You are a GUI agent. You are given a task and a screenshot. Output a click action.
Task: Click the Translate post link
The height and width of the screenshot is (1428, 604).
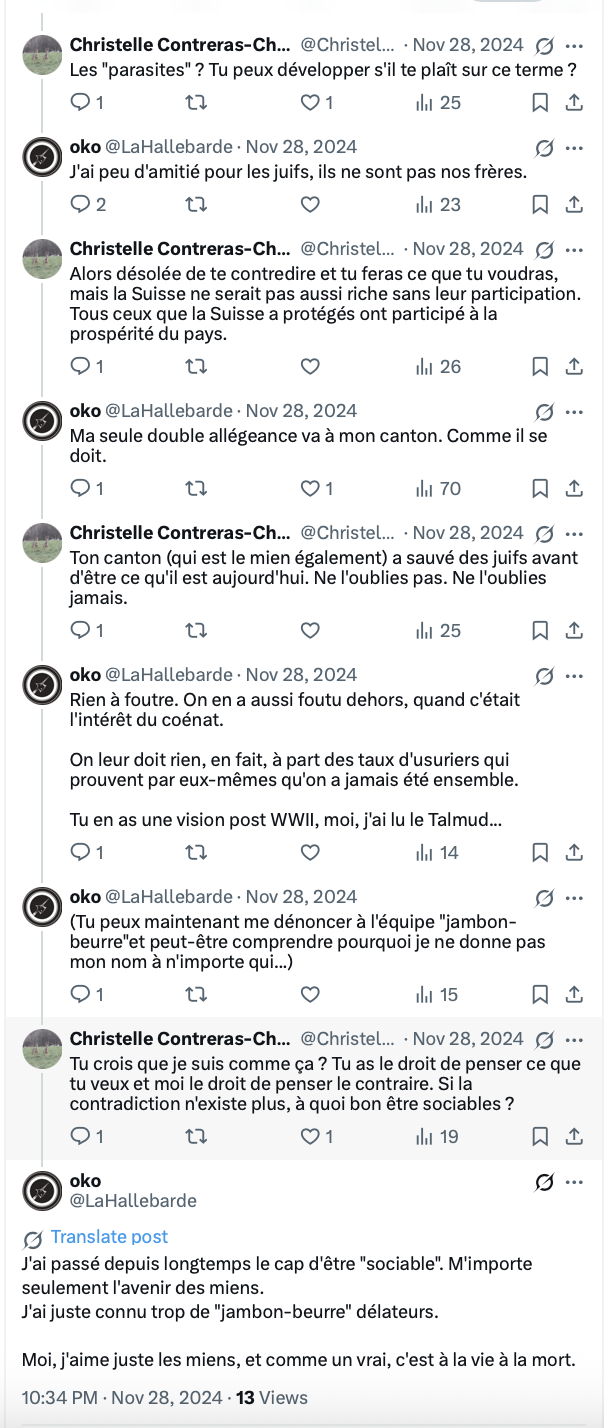[x=109, y=1237]
